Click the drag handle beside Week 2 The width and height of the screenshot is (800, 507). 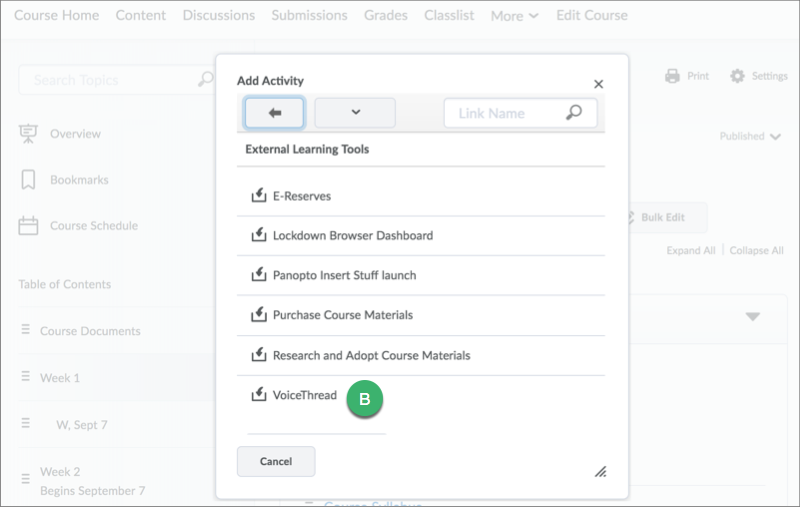pos(26,479)
